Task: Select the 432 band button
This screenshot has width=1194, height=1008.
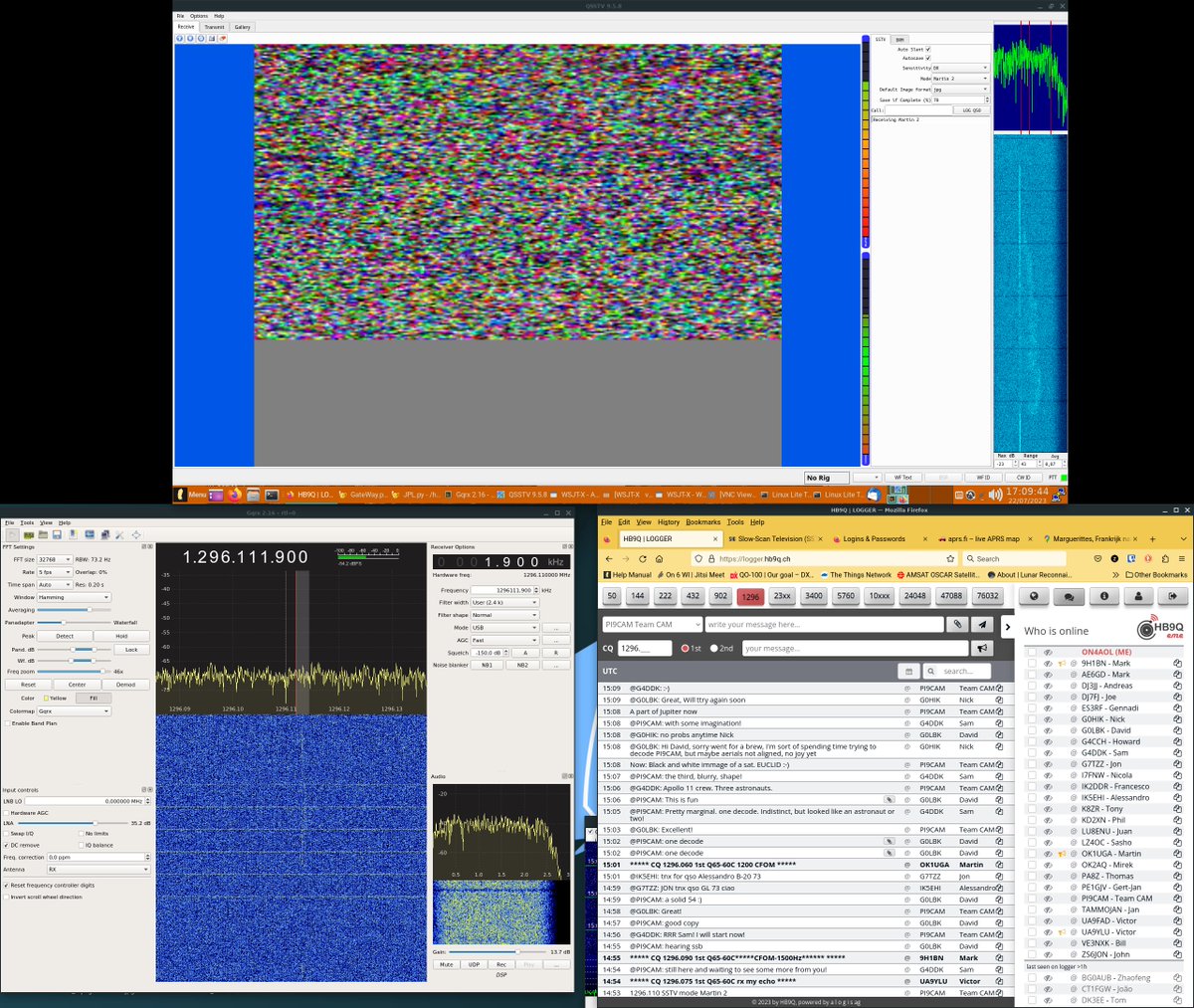Action: pyautogui.click(x=693, y=596)
